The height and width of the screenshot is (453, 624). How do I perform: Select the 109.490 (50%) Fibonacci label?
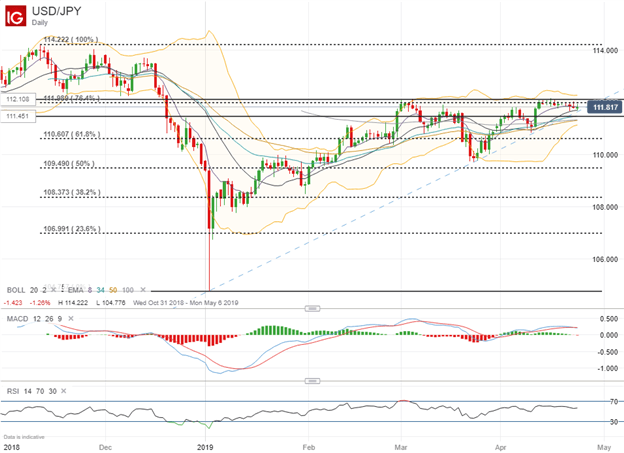[x=69, y=164]
